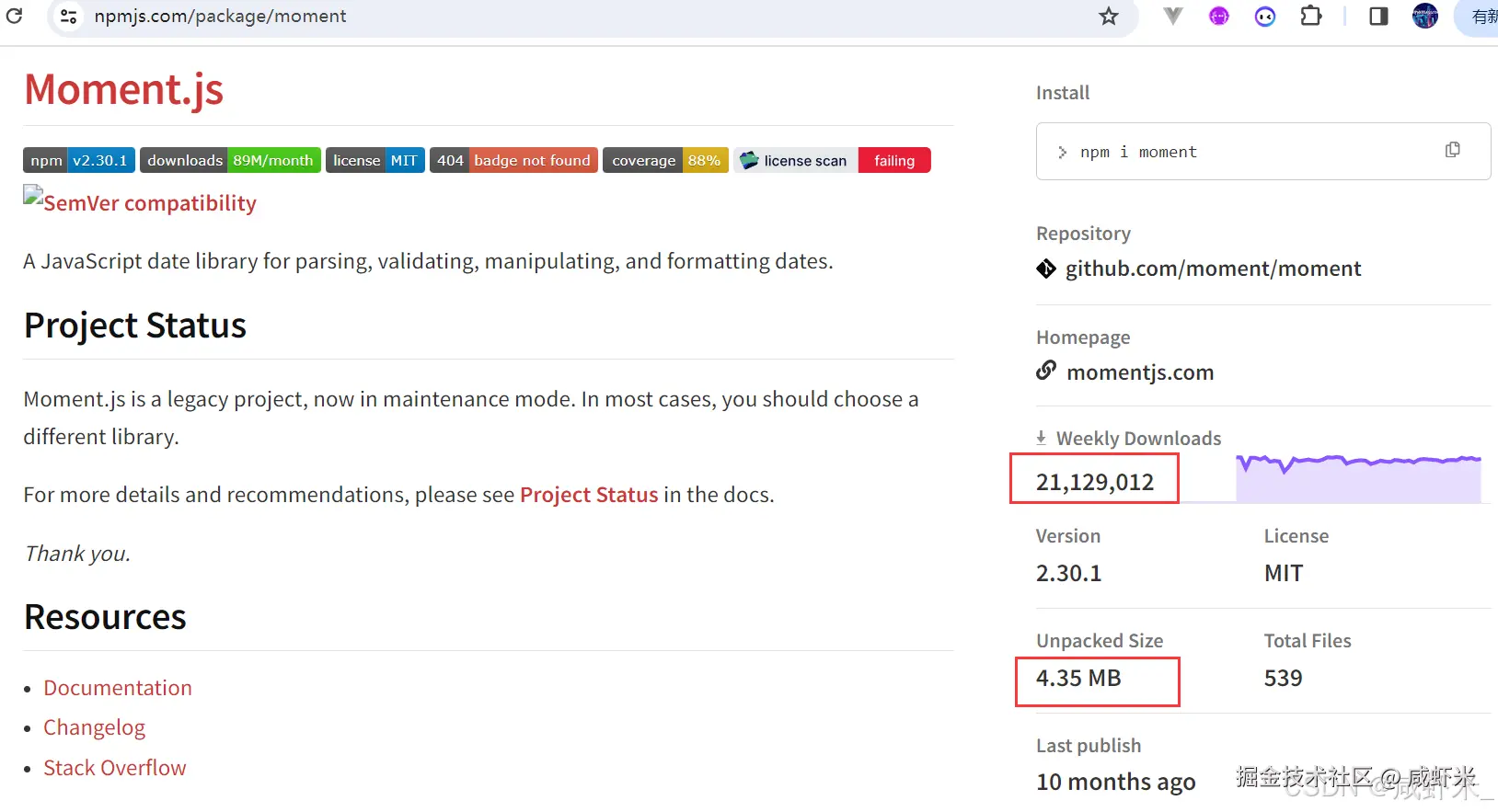The width and height of the screenshot is (1498, 812).
Task: Click the gray V-shaped extension icon
Action: (x=1172, y=17)
